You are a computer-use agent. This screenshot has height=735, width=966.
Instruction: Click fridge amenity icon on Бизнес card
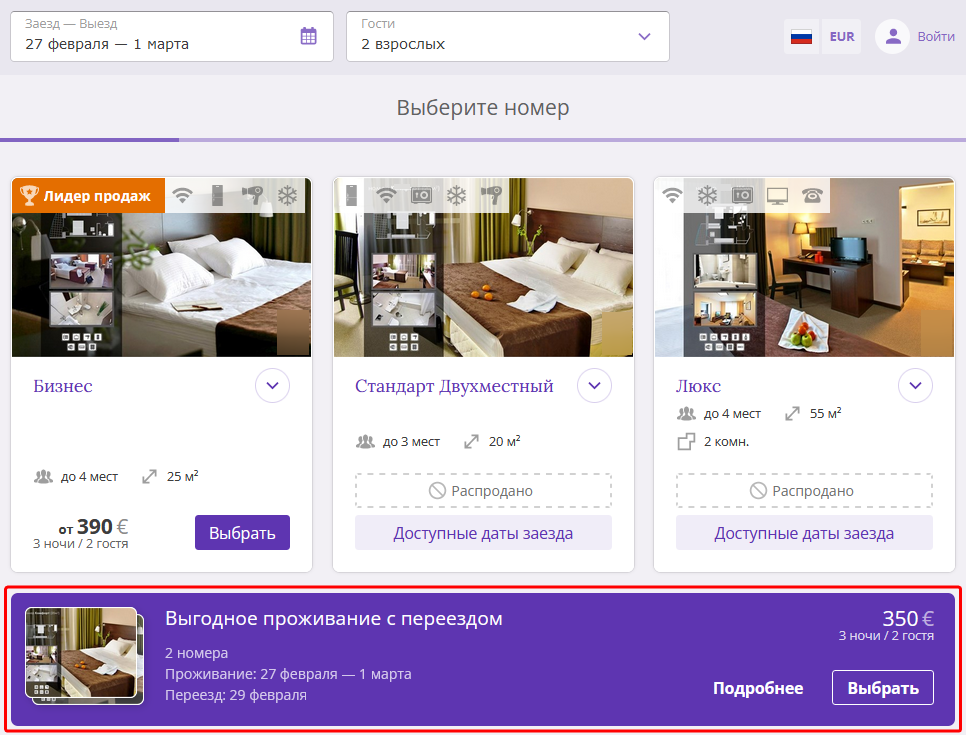(217, 195)
